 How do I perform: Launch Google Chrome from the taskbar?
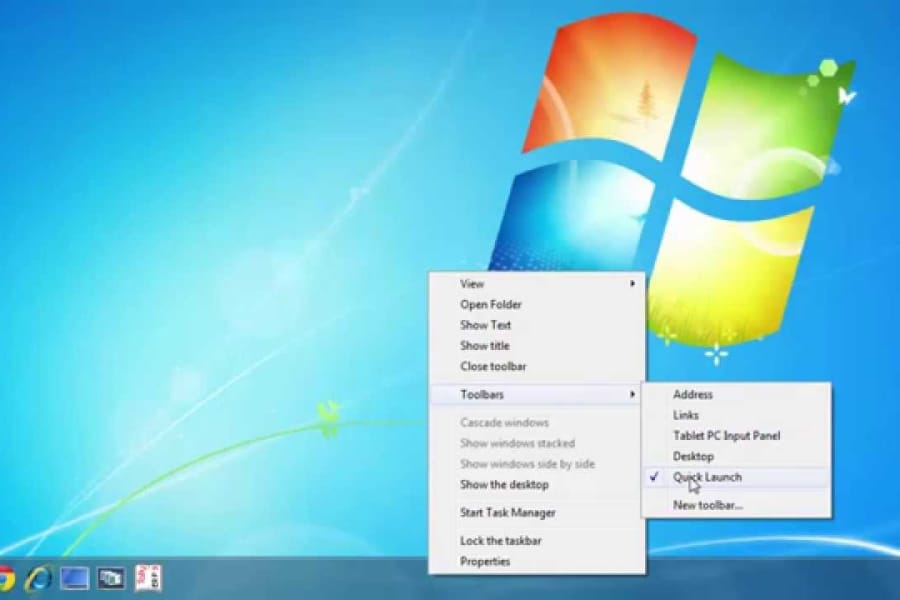click(x=6, y=578)
